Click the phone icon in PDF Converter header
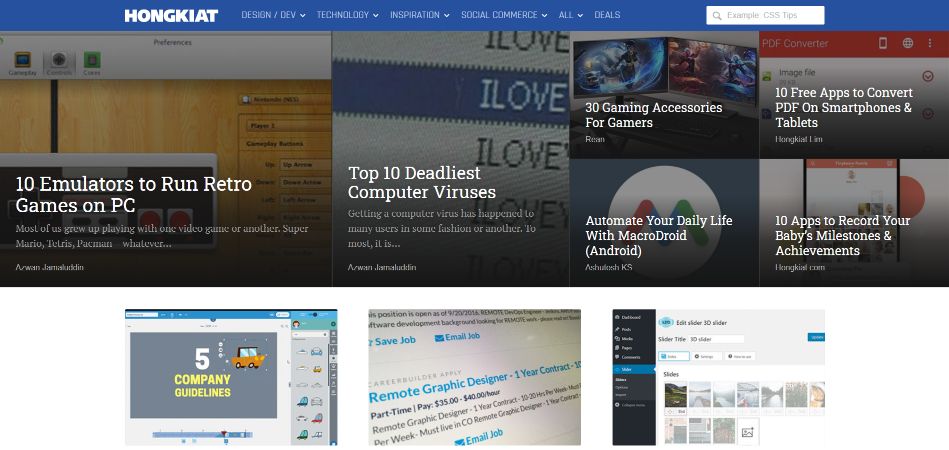Image resolution: width=949 pixels, height=450 pixels. (x=883, y=43)
